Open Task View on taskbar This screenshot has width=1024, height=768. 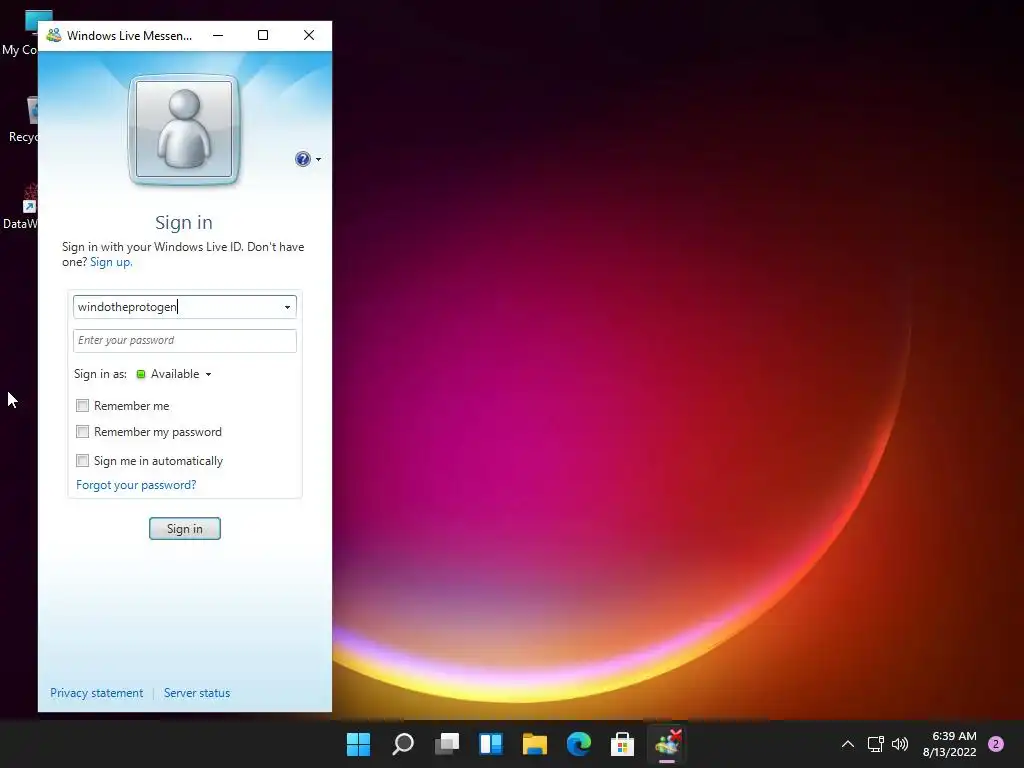tap(447, 744)
